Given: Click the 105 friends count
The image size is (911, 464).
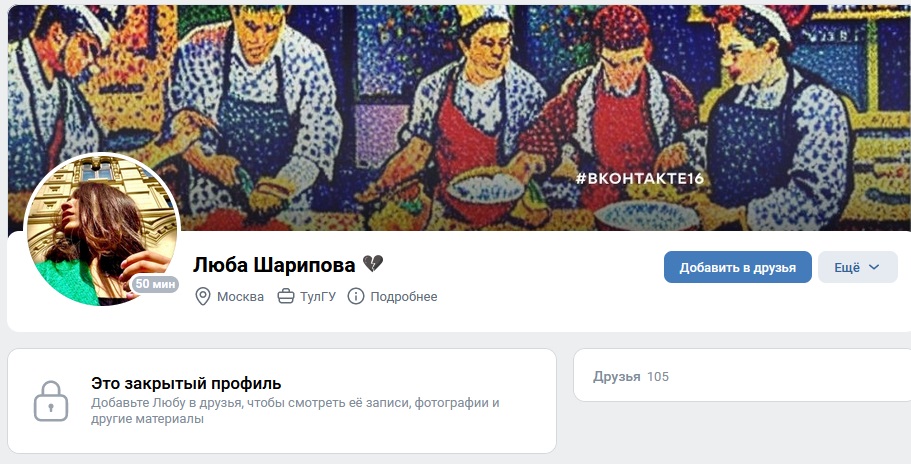Looking at the screenshot, I should 658,376.
